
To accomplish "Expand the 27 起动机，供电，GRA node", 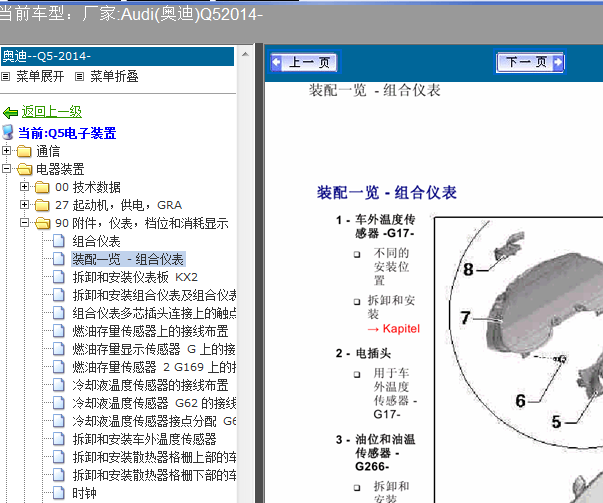I will pyautogui.click(x=24, y=205).
